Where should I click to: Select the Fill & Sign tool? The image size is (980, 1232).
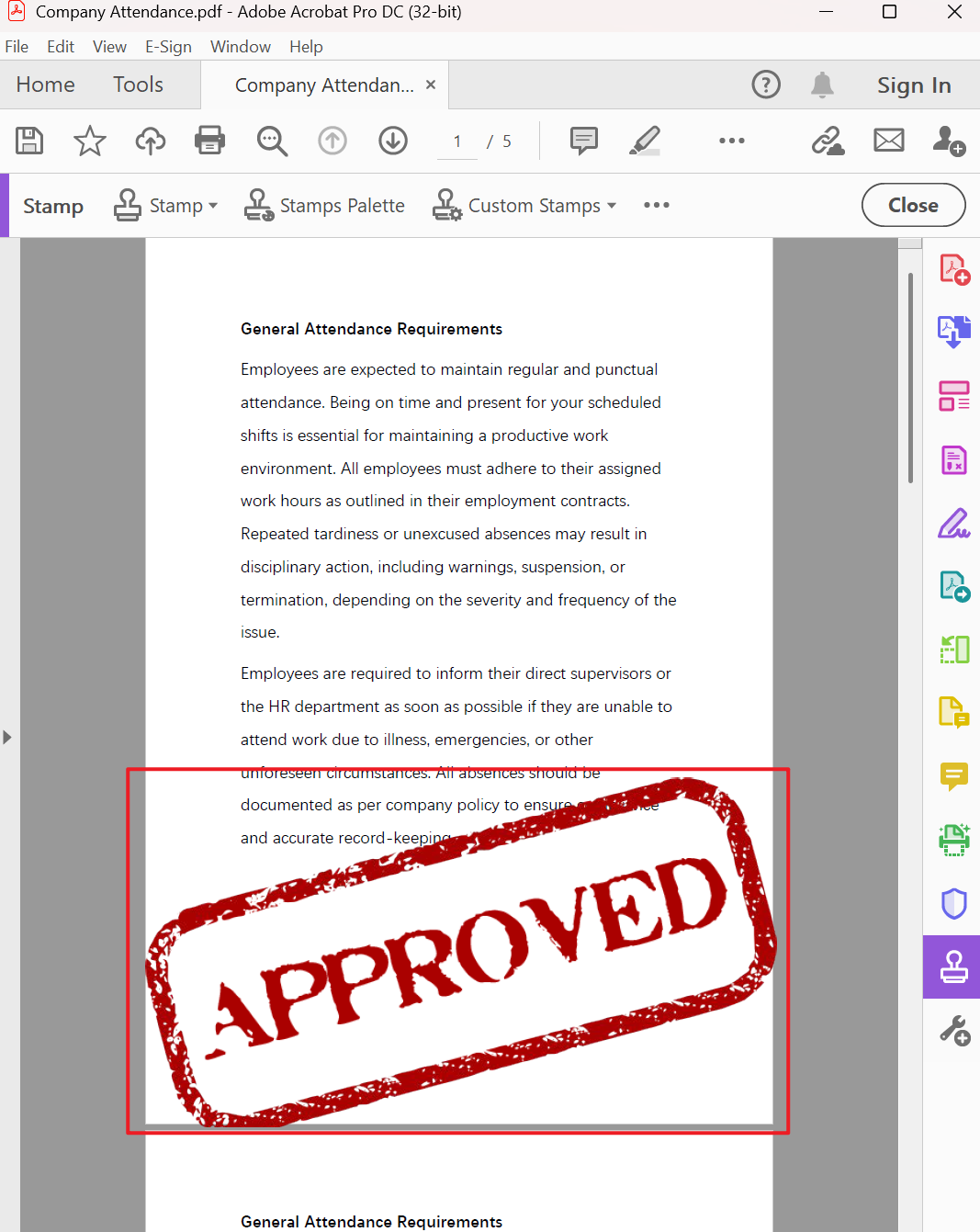coord(953,522)
